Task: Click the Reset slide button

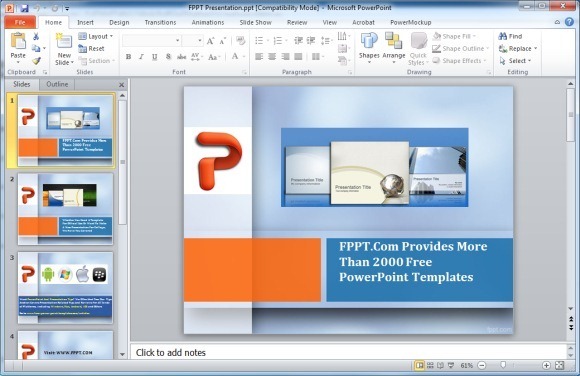Action: [91, 48]
